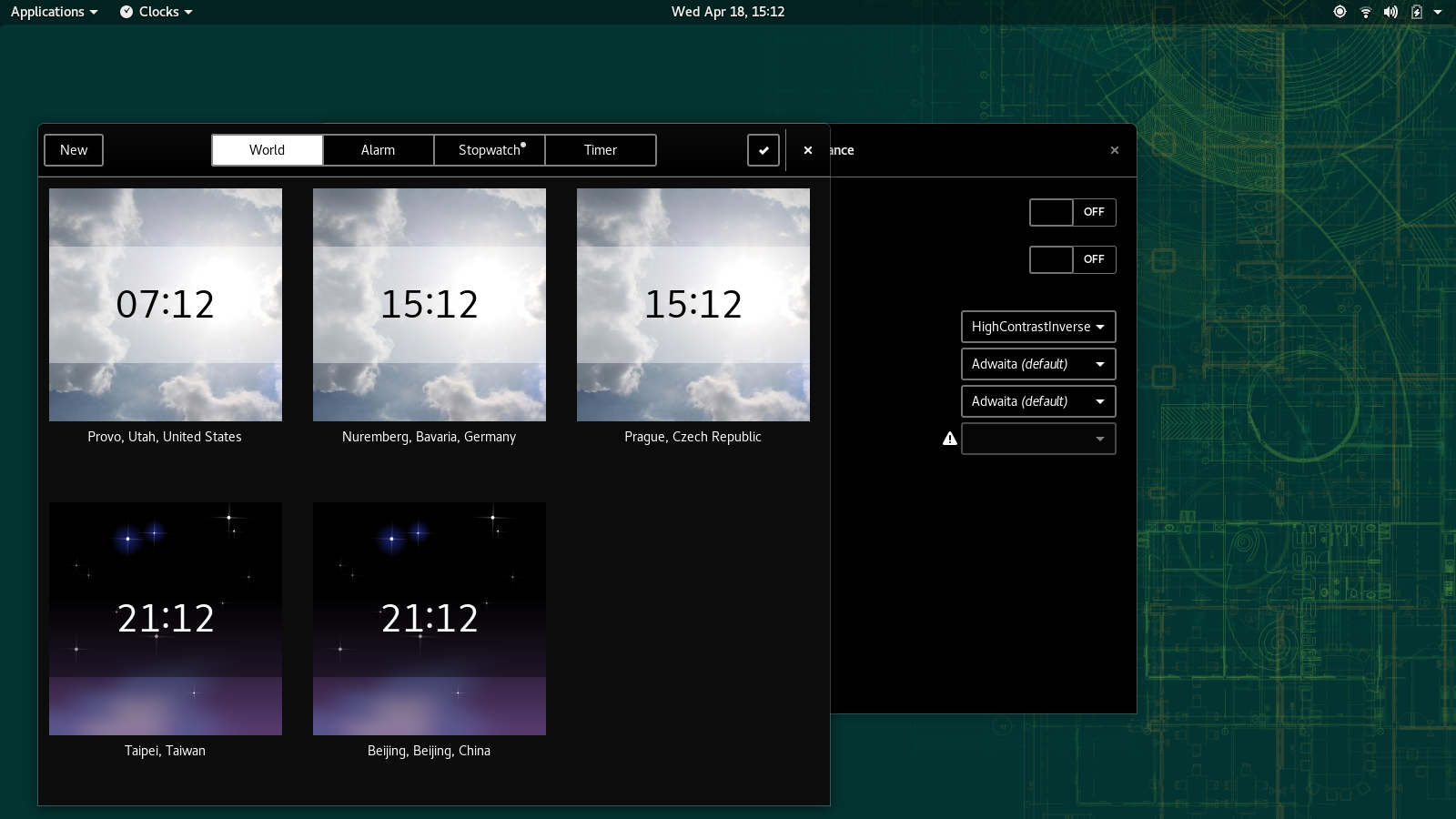Select the Timer tab
The image size is (1456, 819).
click(x=601, y=150)
